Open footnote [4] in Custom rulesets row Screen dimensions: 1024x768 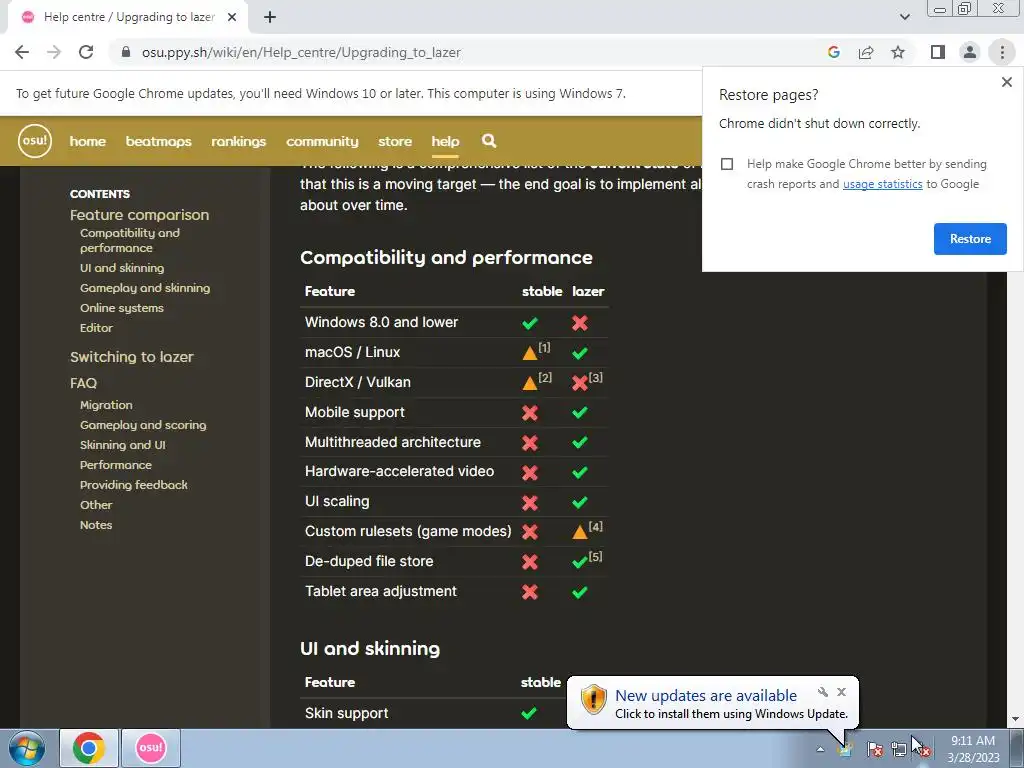[596, 526]
